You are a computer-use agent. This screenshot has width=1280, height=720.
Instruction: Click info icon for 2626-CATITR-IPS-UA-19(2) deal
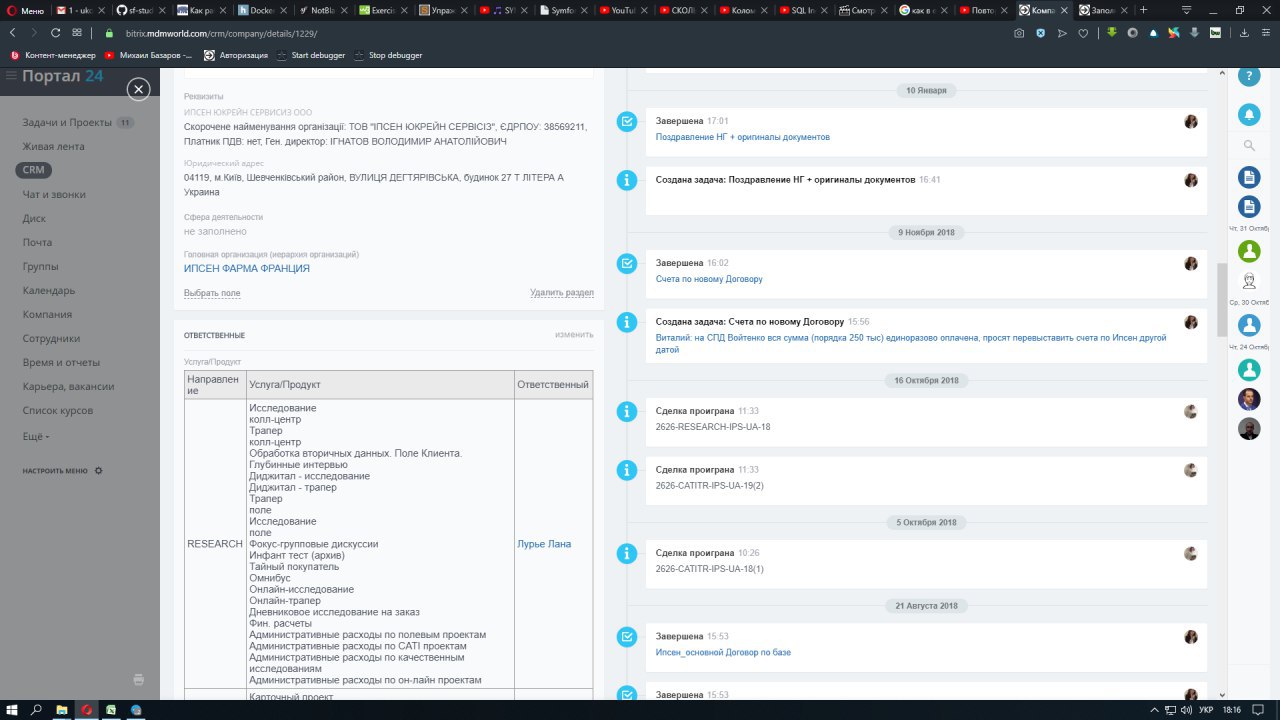[627, 469]
